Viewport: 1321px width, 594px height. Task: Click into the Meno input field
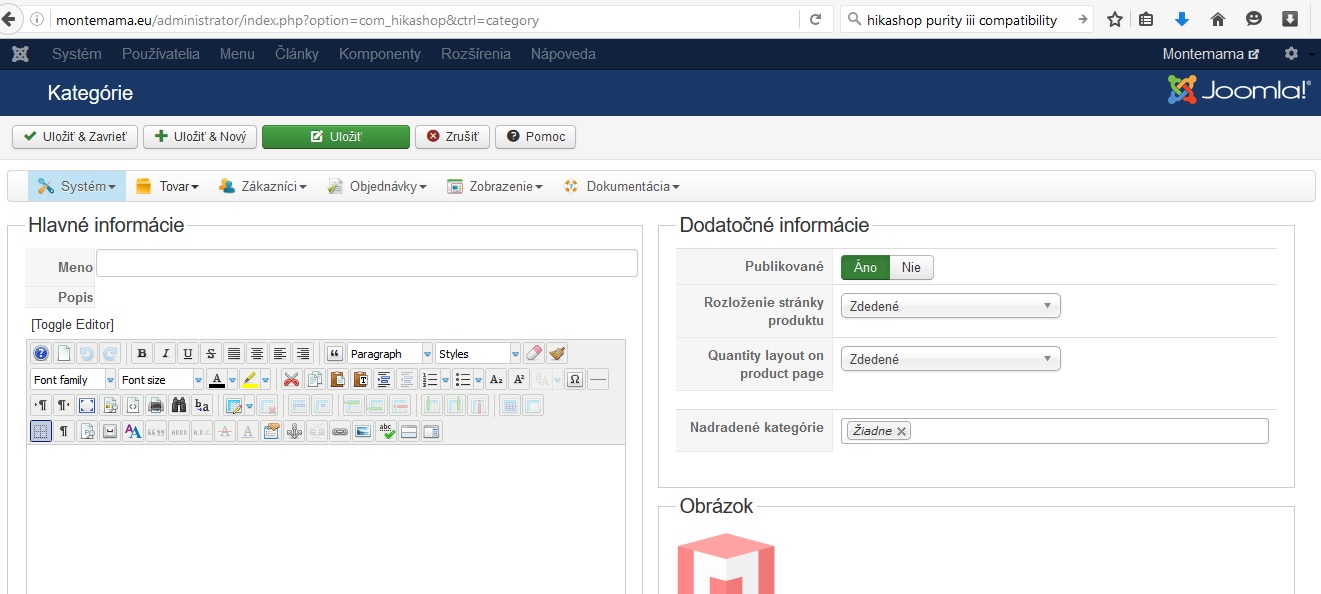click(367, 263)
